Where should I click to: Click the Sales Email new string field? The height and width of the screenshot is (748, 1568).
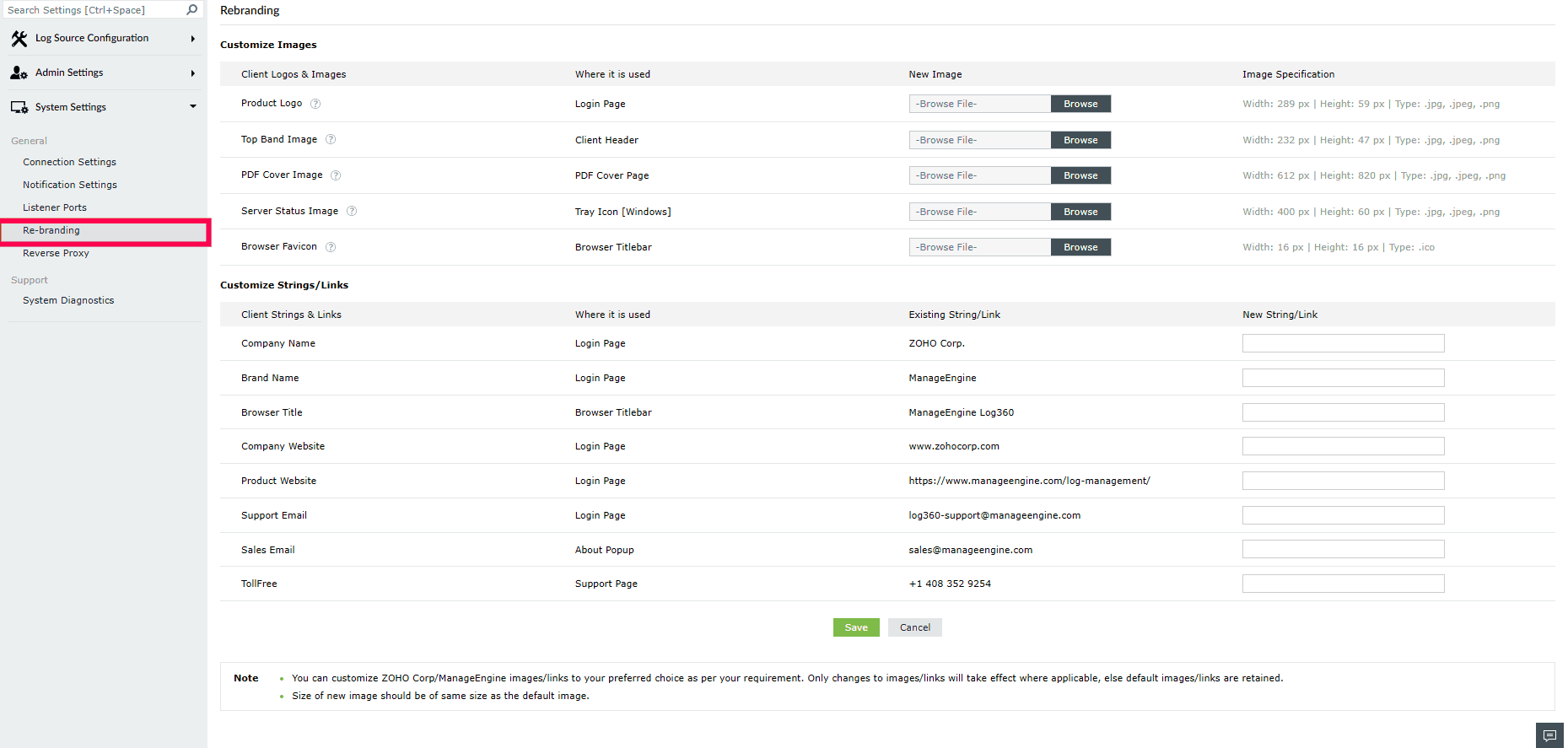(x=1343, y=550)
